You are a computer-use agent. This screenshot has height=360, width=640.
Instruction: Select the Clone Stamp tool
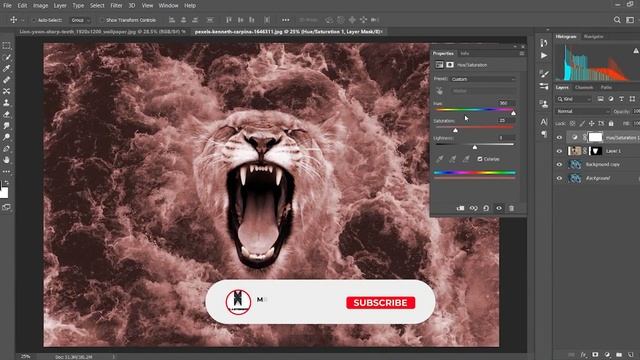[6, 103]
